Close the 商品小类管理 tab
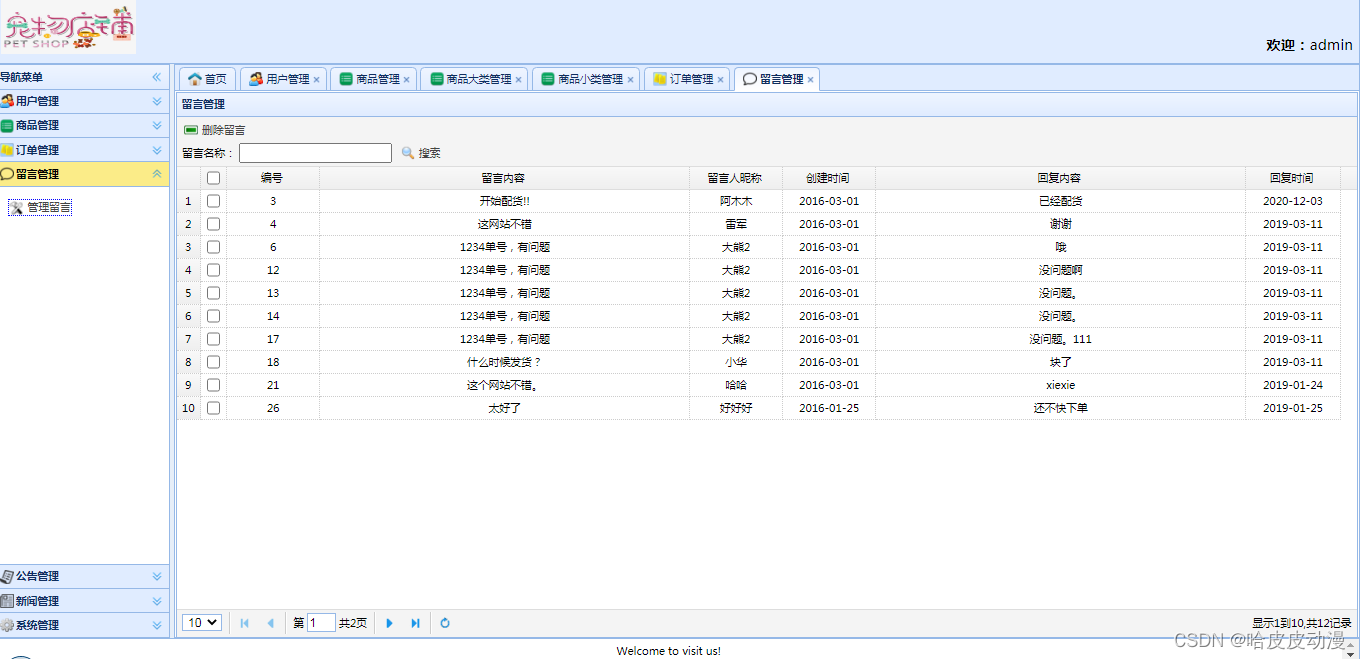Image resolution: width=1360 pixels, height=659 pixels. point(631,80)
